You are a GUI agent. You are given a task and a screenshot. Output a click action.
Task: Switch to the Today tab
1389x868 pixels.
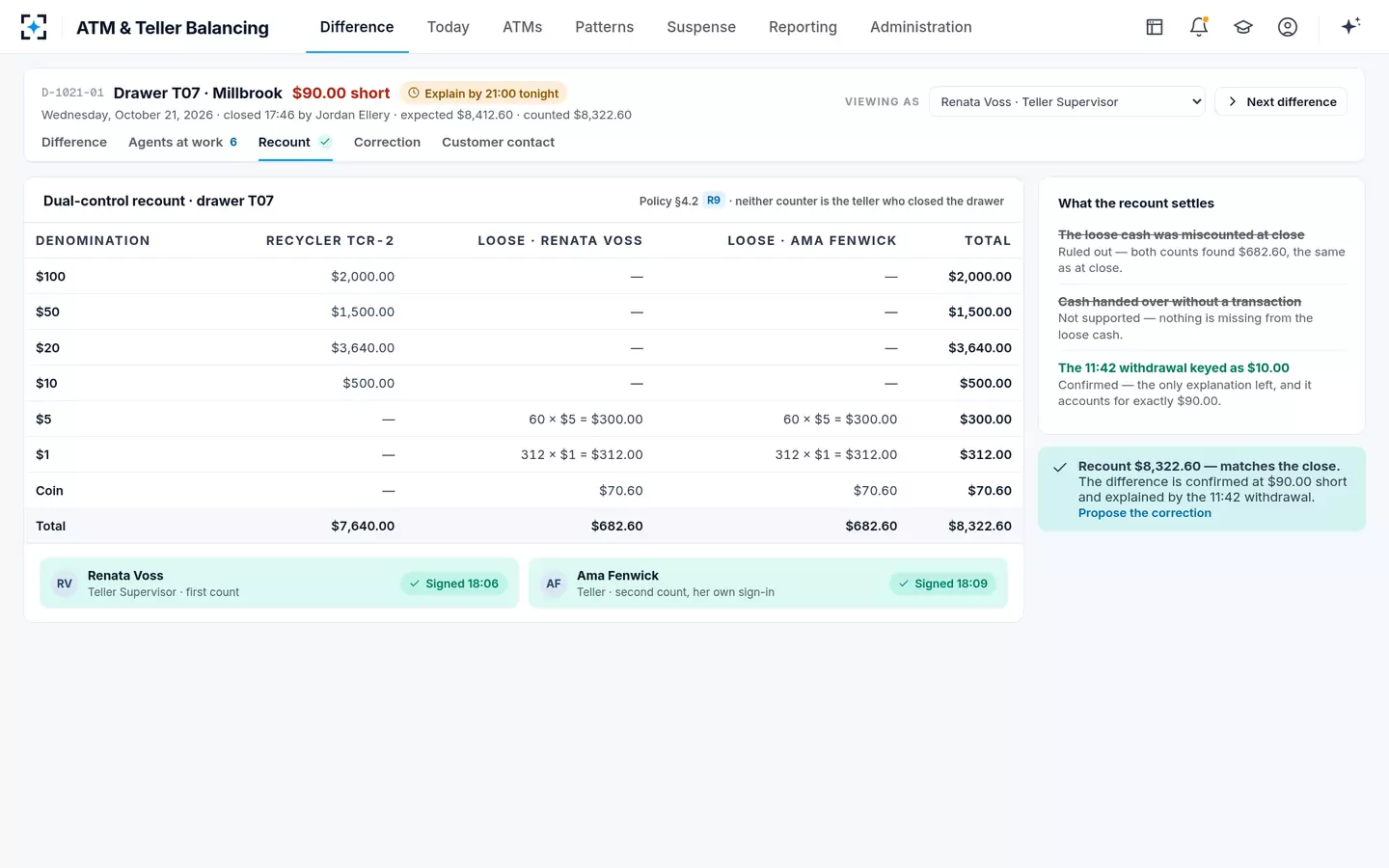(x=449, y=27)
